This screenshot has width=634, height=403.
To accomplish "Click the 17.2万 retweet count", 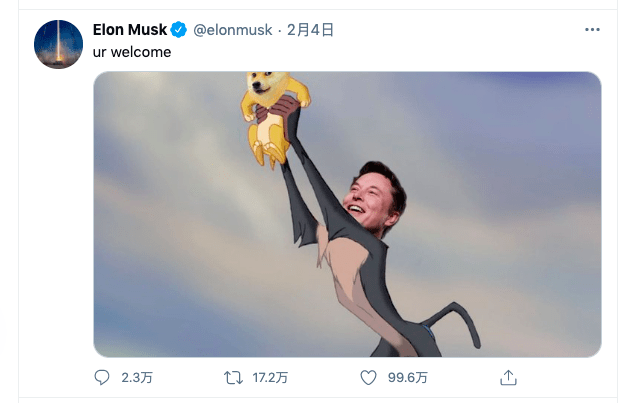I will tap(271, 378).
